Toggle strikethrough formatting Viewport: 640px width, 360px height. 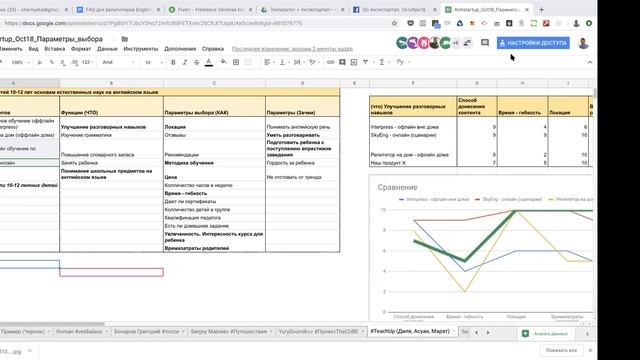[196, 62]
